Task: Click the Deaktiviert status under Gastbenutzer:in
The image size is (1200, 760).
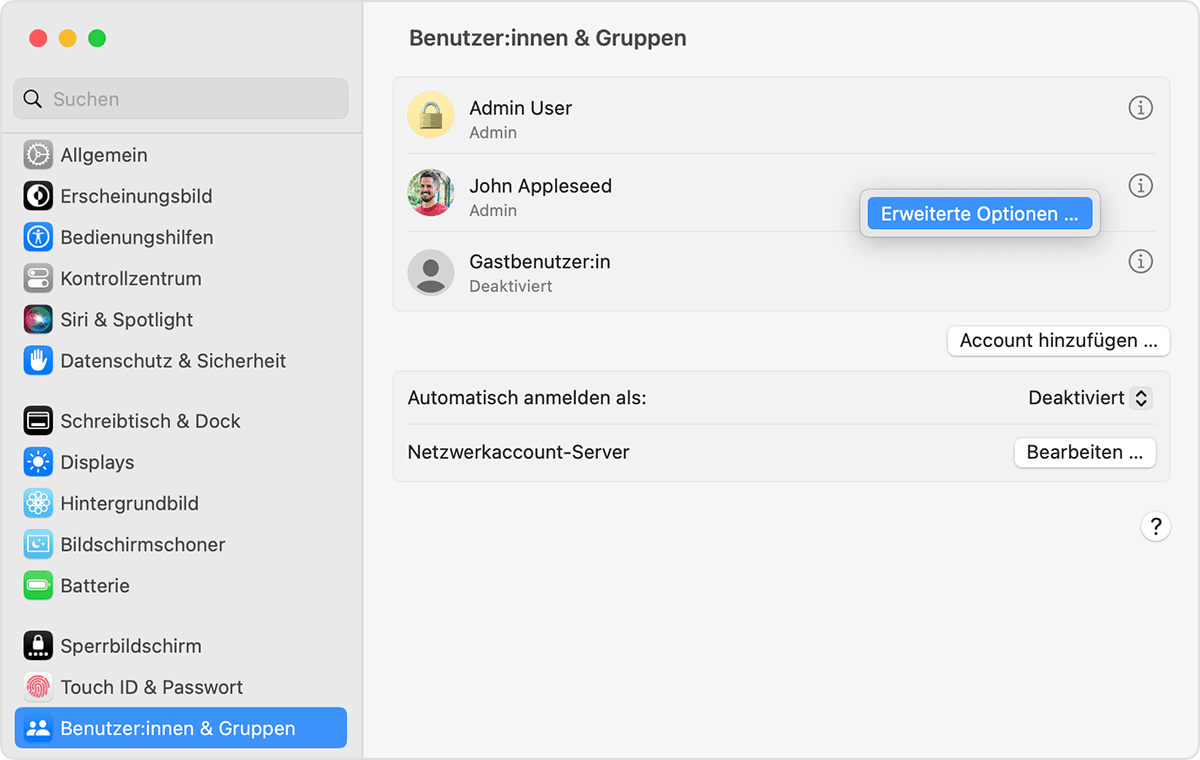Action: pyautogui.click(x=511, y=286)
